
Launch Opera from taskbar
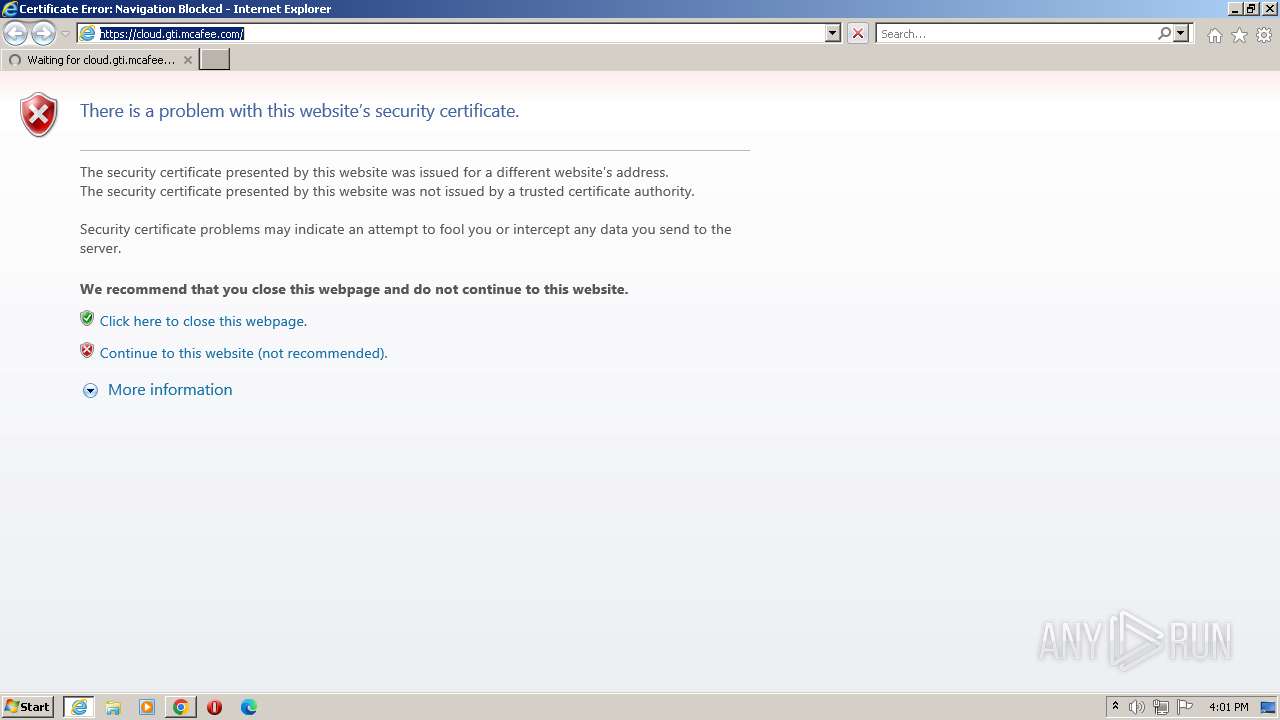click(x=214, y=707)
